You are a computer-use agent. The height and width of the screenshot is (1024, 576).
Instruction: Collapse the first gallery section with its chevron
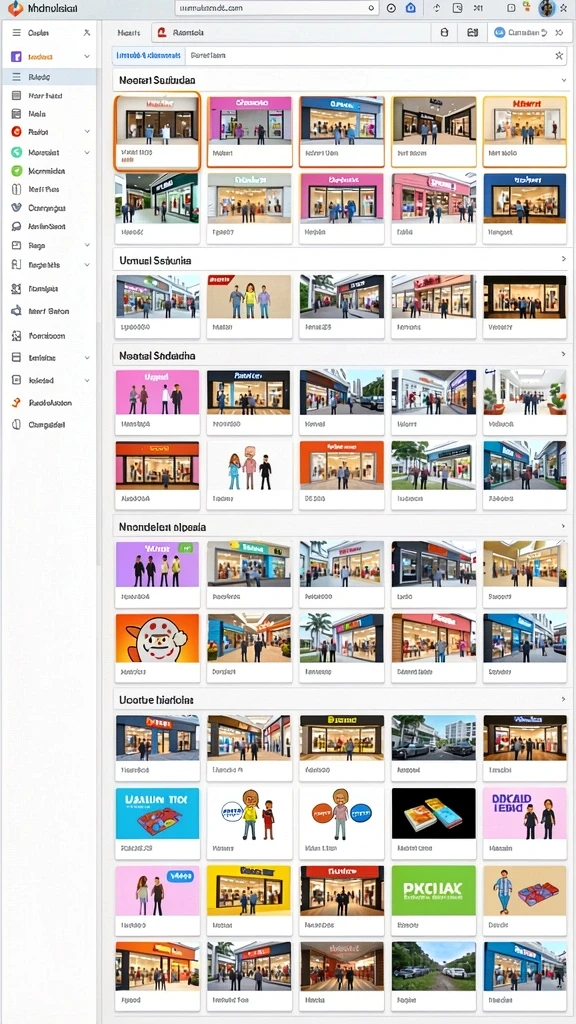tap(564, 80)
